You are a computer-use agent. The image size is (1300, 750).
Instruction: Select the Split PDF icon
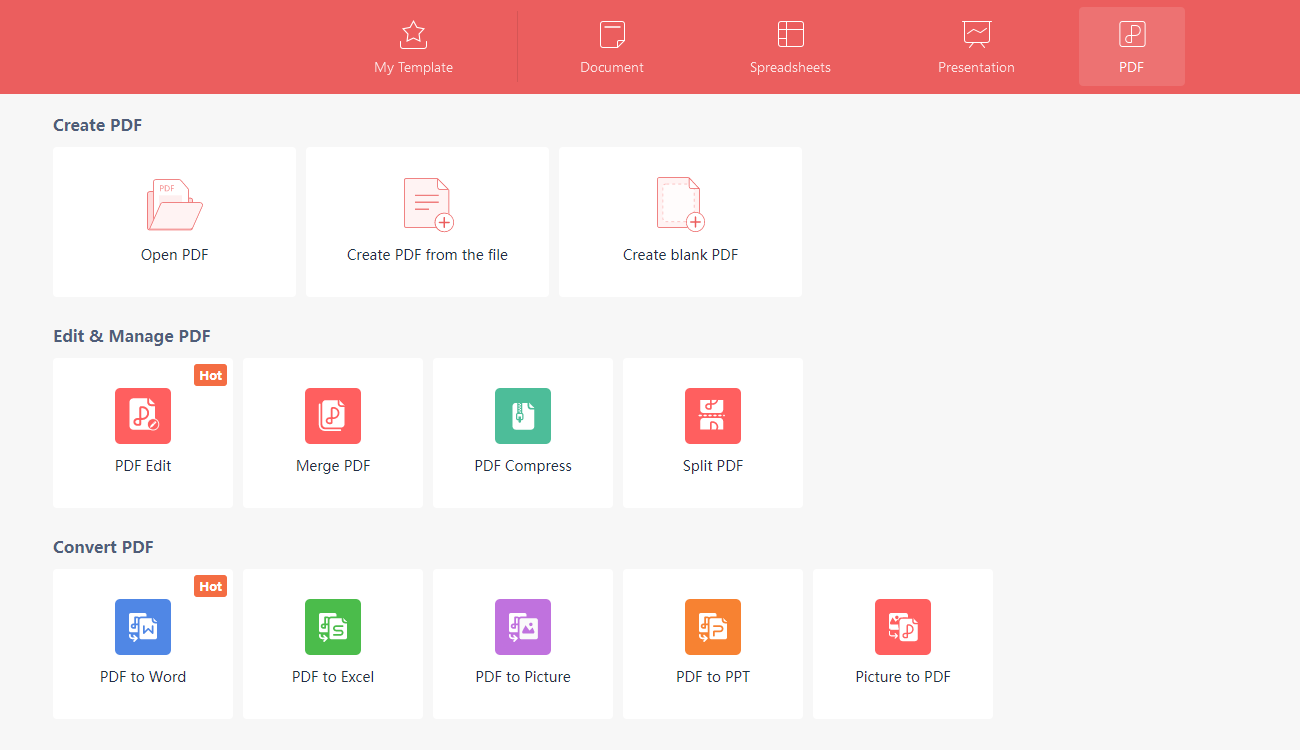point(712,416)
